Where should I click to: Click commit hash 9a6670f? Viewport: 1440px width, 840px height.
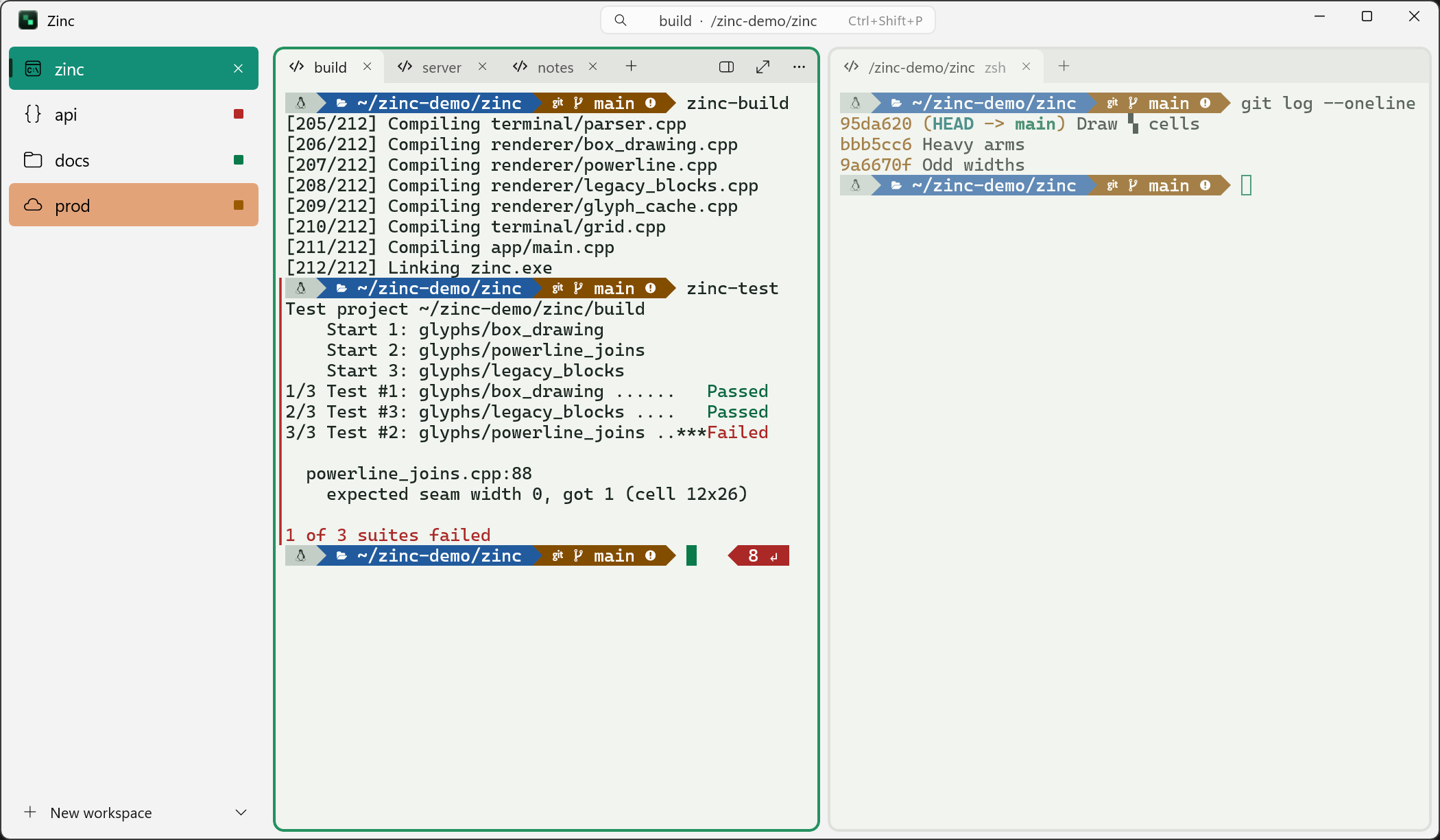tap(876, 165)
